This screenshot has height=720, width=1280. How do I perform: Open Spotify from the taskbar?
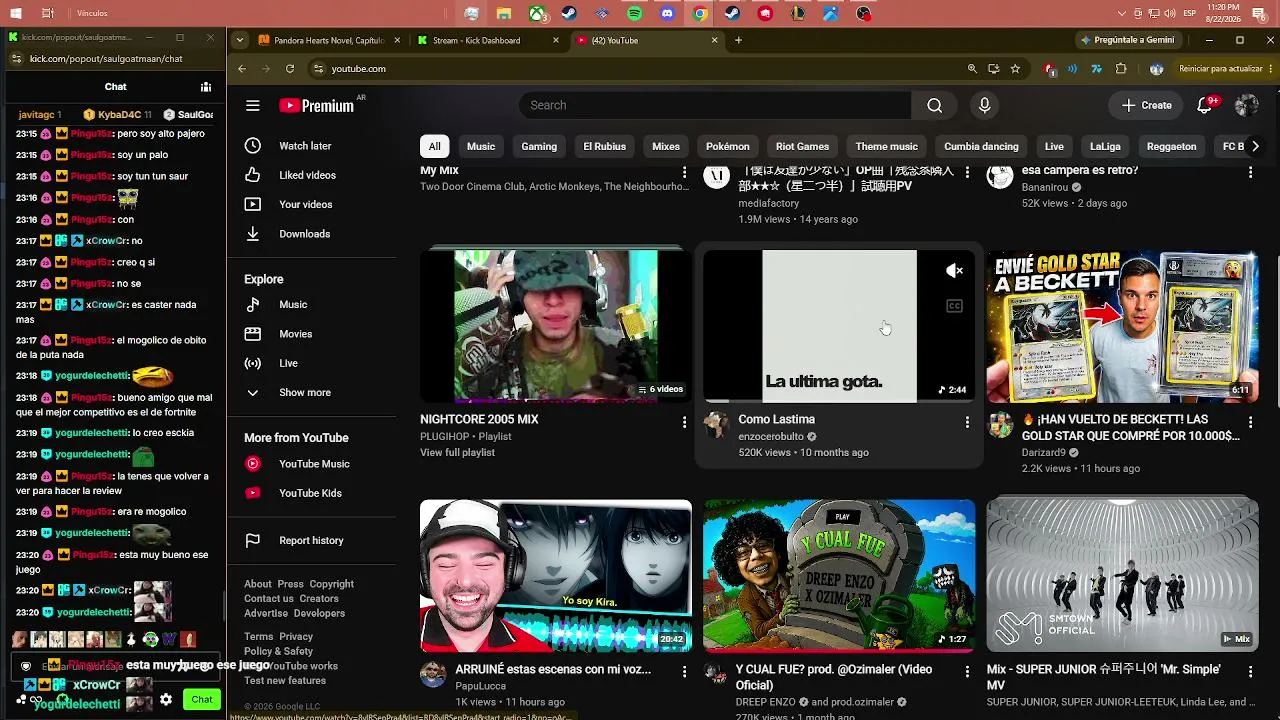(635, 14)
